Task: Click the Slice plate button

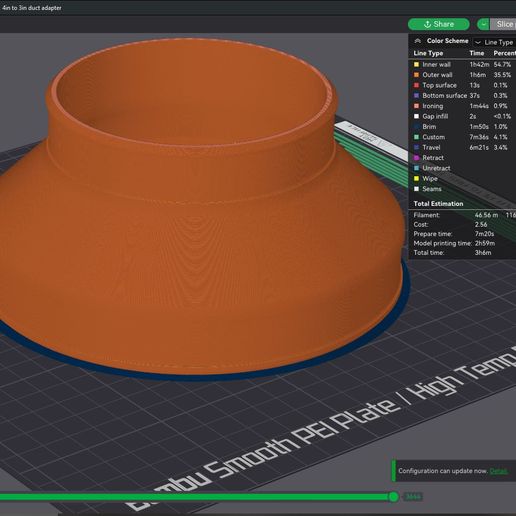Action: (503, 24)
